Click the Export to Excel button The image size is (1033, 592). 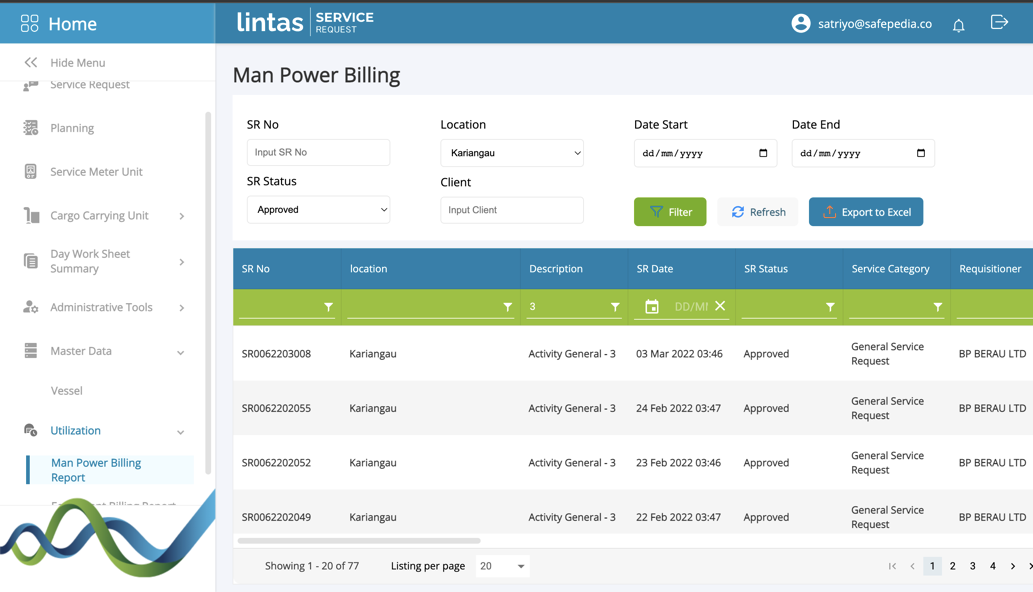866,212
